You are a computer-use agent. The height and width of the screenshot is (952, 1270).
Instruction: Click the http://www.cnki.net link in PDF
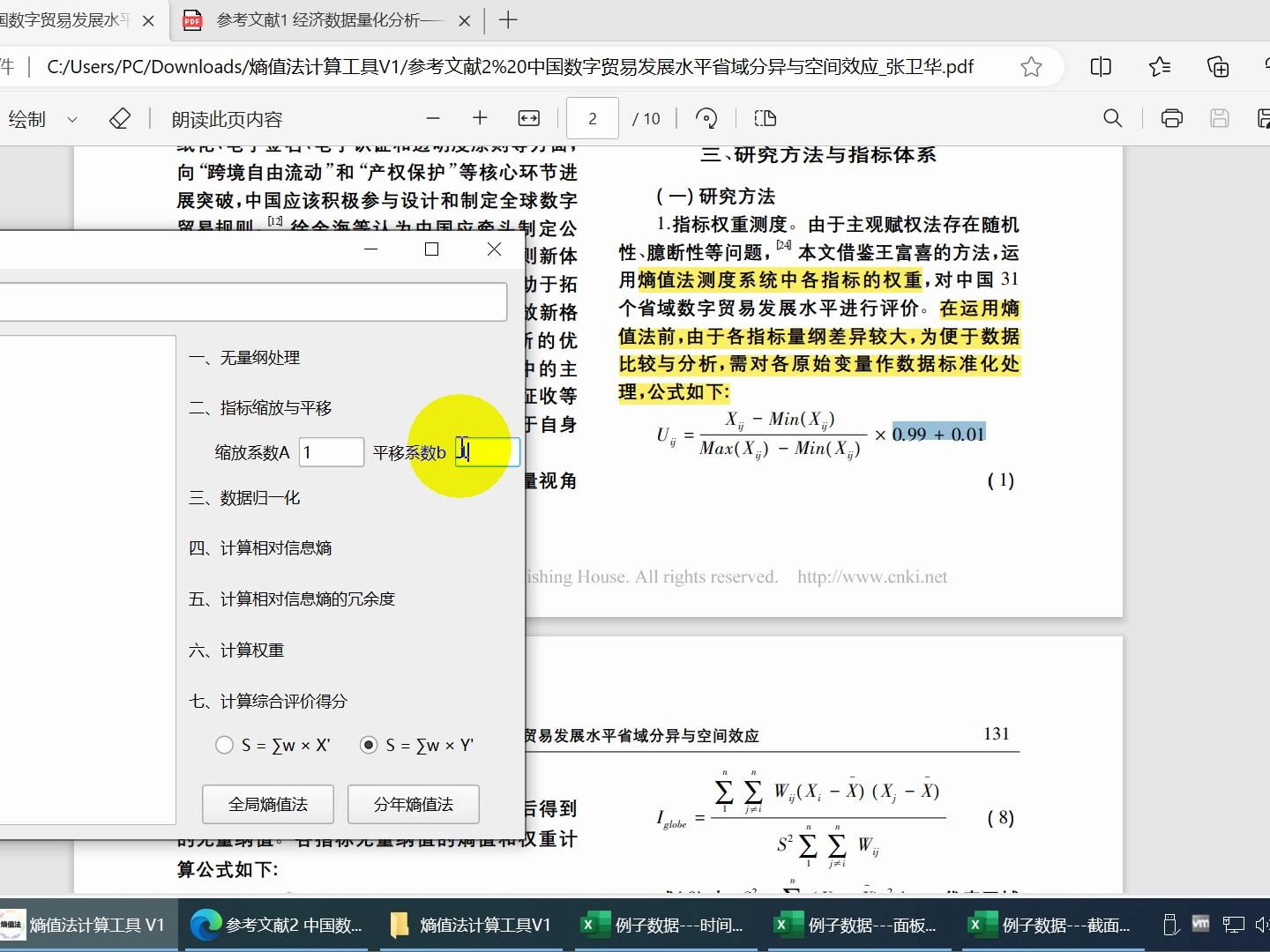(x=872, y=576)
